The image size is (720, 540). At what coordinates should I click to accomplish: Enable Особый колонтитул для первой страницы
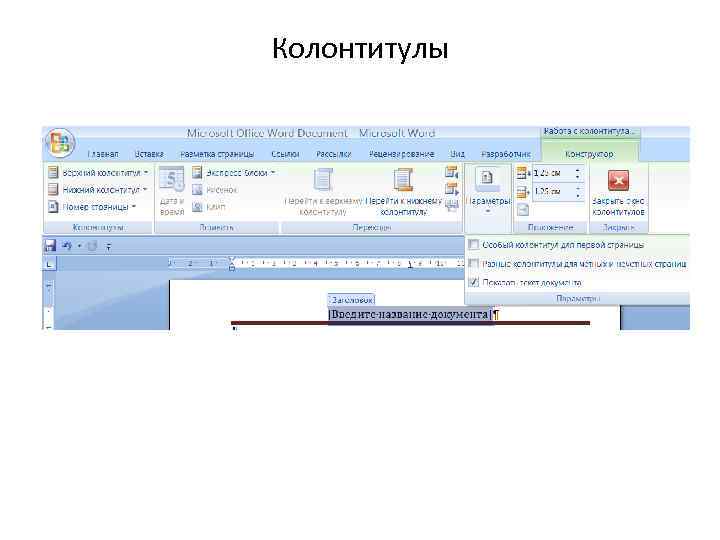pyautogui.click(x=473, y=245)
